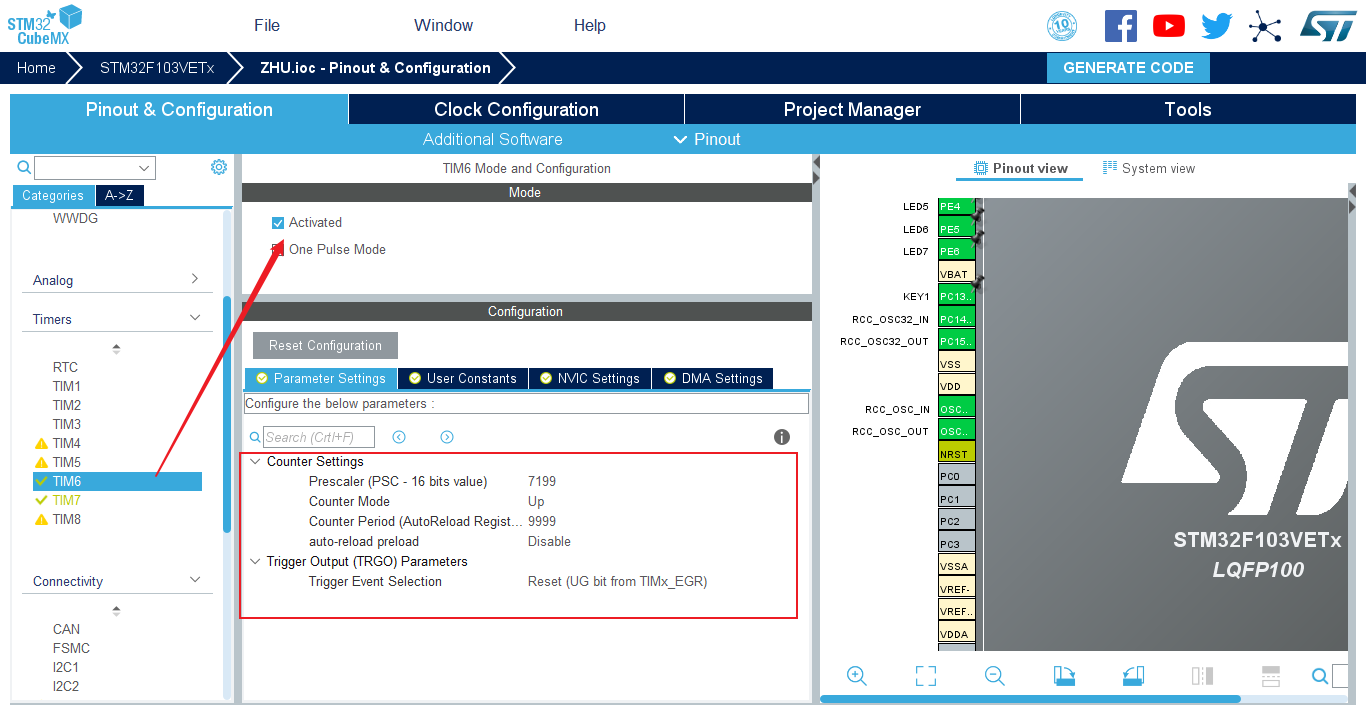Click the parameter search field
1366x715 pixels.
(x=319, y=437)
